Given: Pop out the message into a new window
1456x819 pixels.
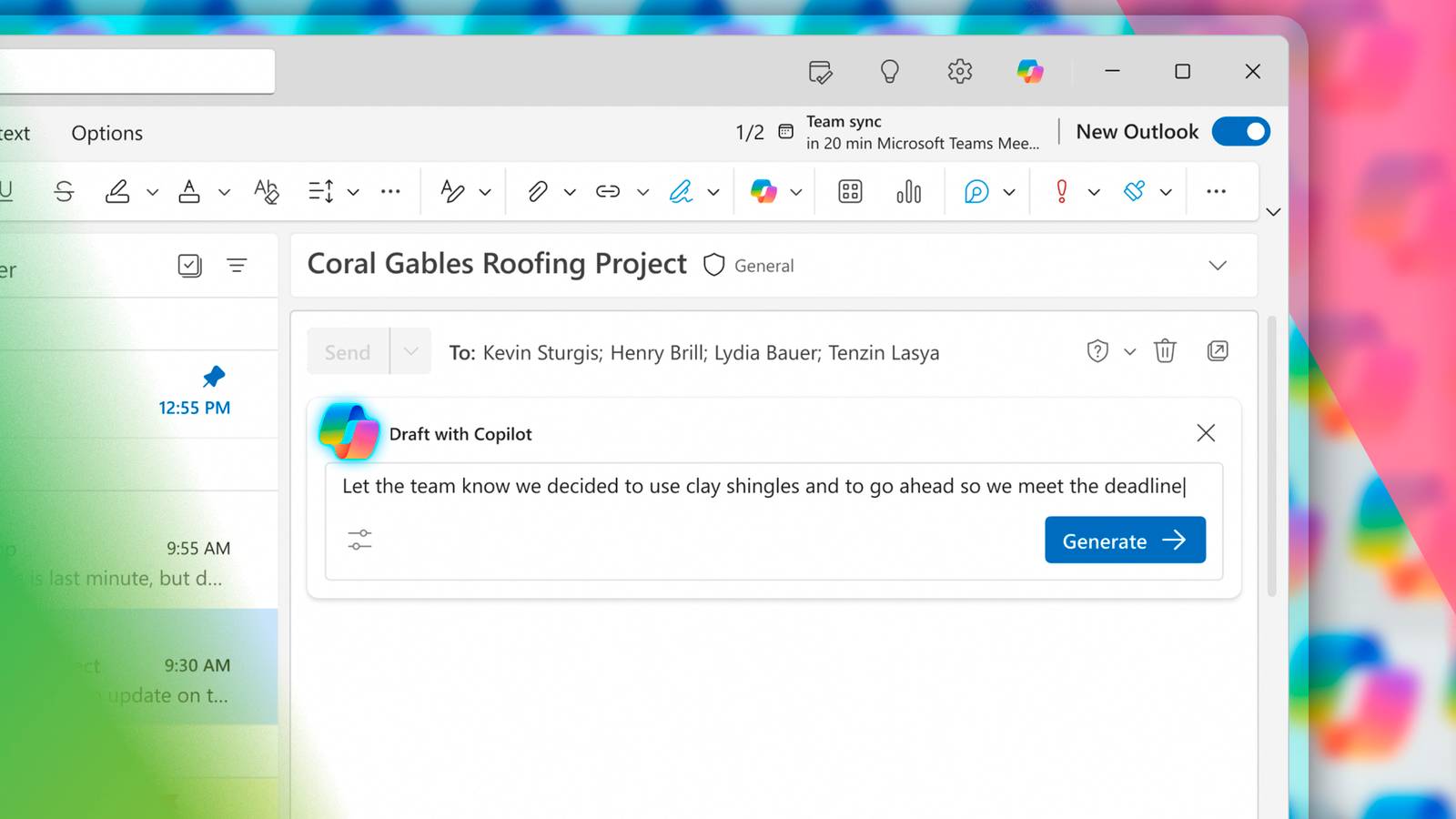Looking at the screenshot, I should tap(1218, 351).
